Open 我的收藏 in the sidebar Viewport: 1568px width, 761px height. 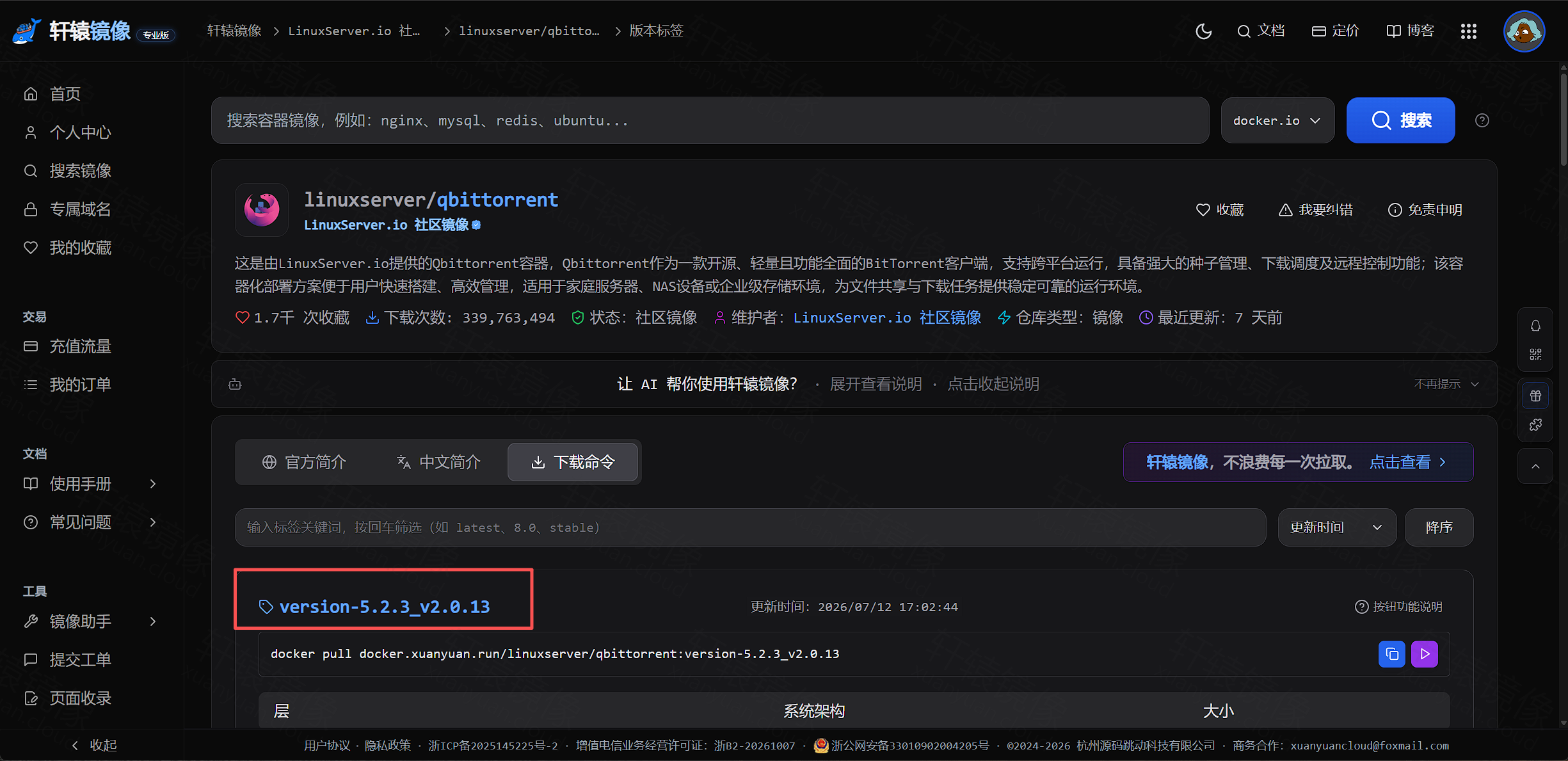pyautogui.click(x=67, y=248)
